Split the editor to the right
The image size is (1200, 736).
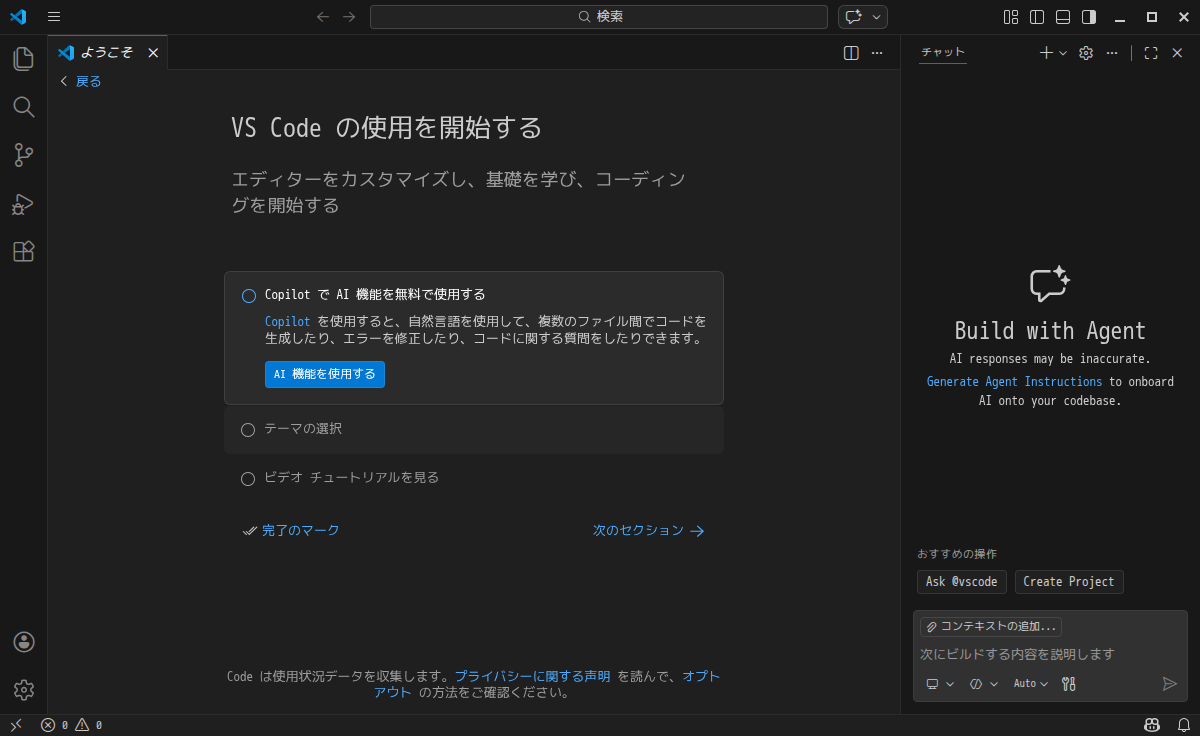(851, 53)
